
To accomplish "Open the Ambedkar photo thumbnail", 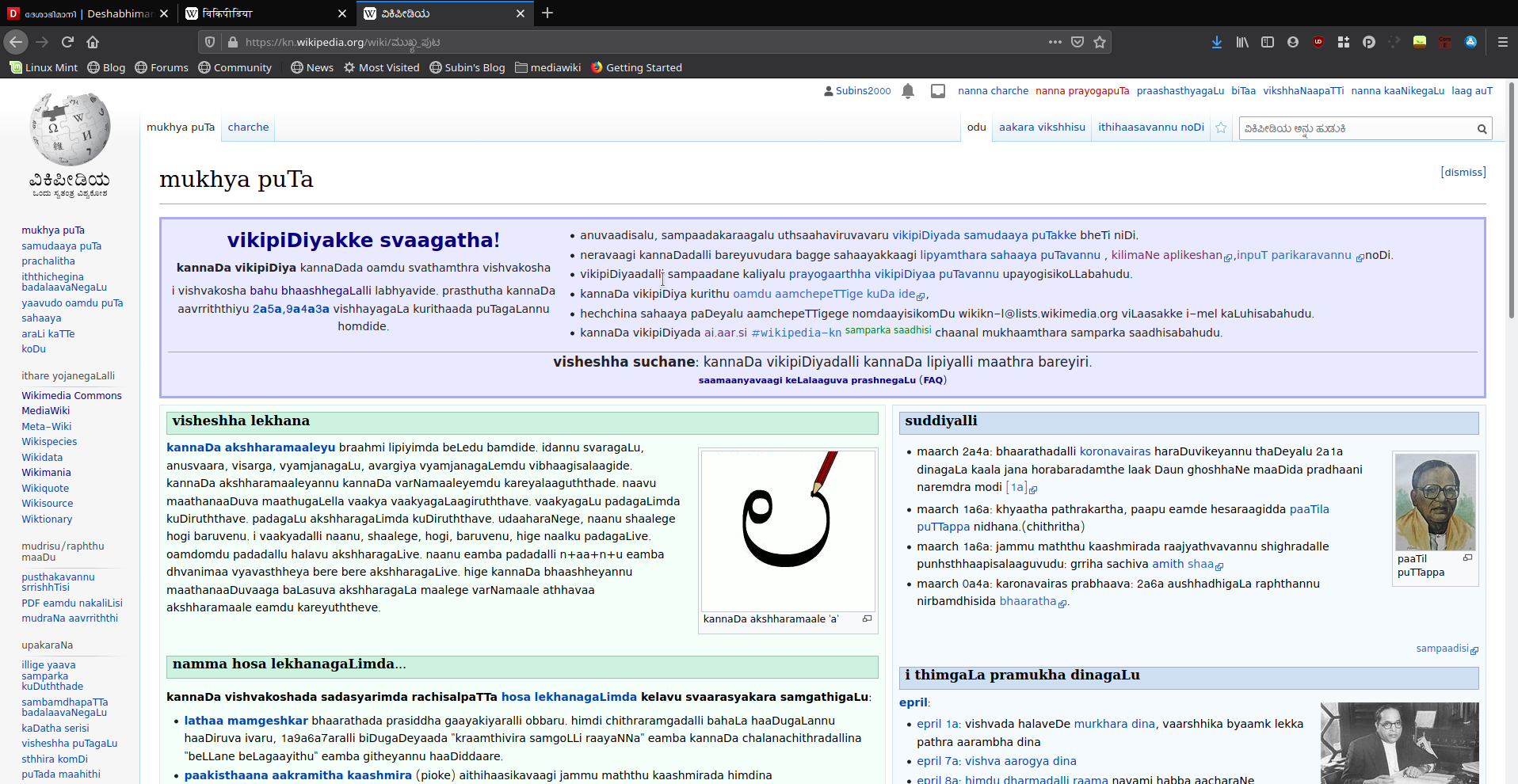I will tap(1399, 743).
